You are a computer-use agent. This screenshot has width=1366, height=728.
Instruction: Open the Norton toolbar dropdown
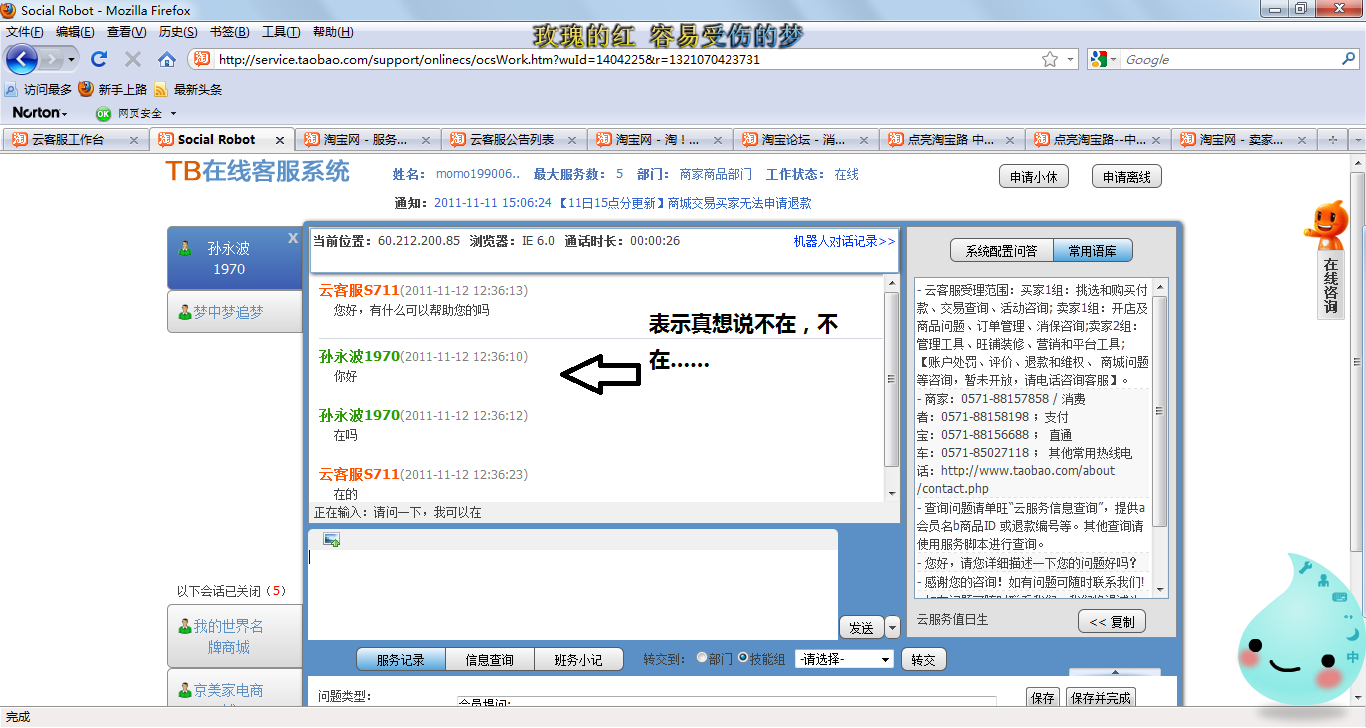click(x=40, y=113)
